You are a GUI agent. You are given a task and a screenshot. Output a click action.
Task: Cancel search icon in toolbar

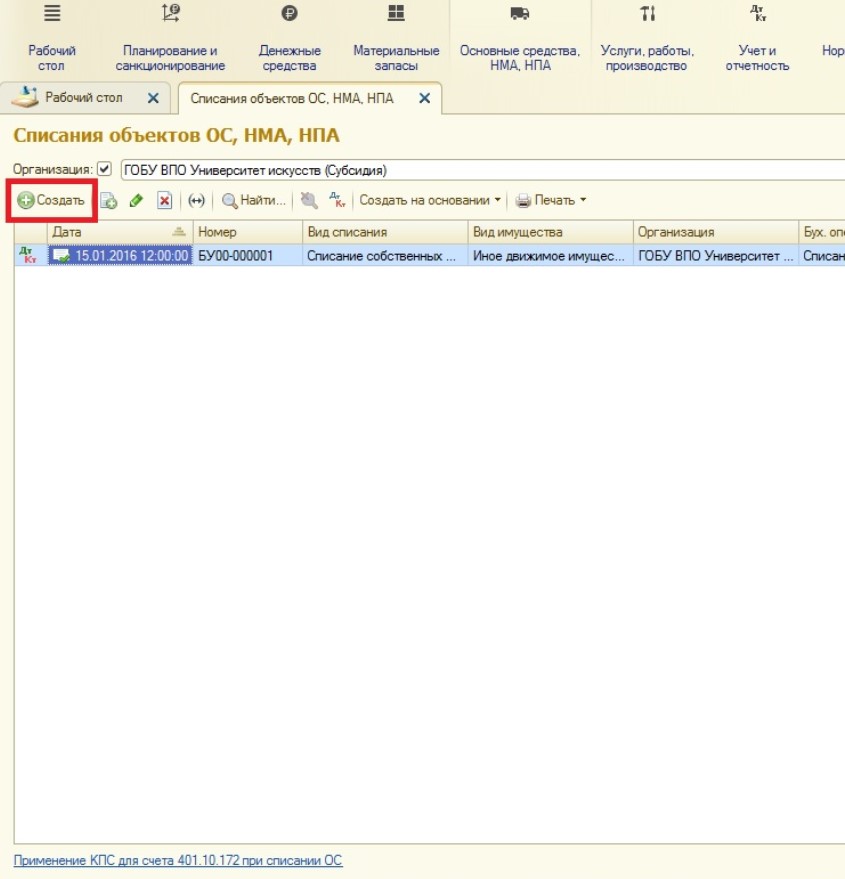(x=309, y=200)
